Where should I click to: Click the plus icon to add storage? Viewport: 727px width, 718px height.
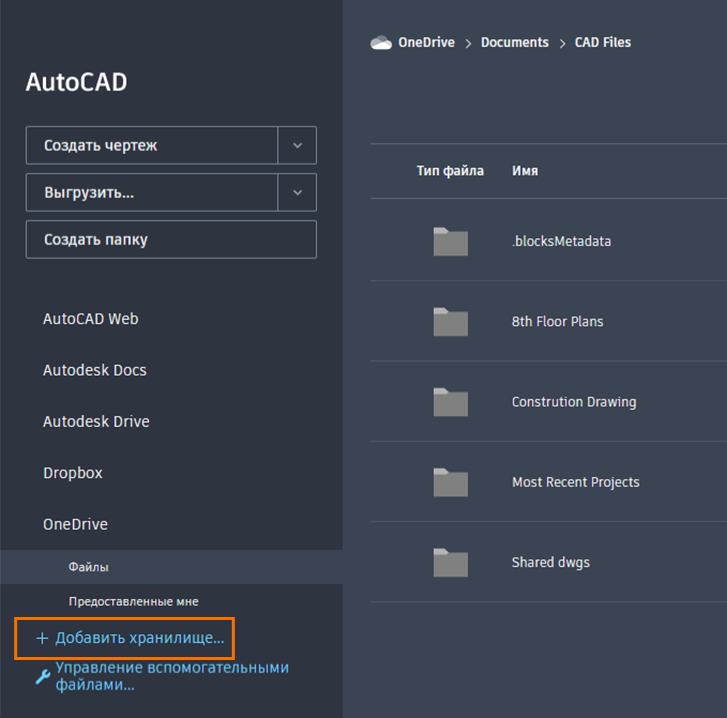pyautogui.click(x=42, y=638)
